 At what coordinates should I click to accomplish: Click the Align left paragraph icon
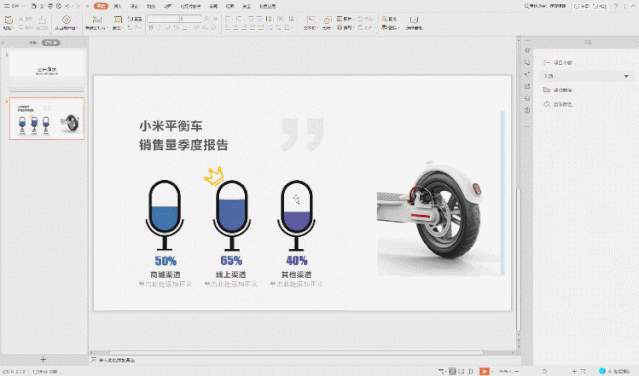pos(227,28)
